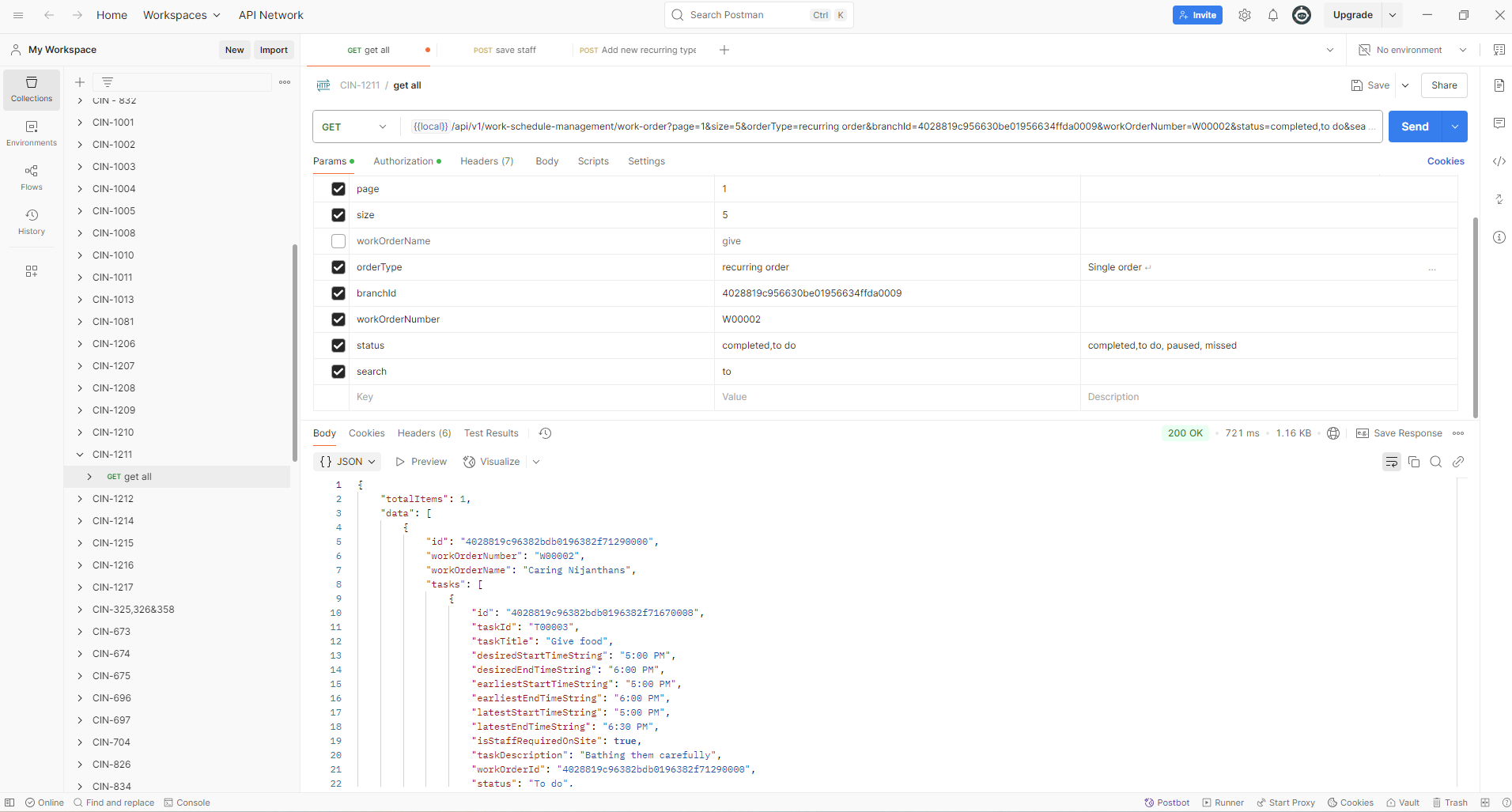Viewport: 1512px width, 812px height.
Task: Open the Flows sidebar panel
Action: [x=32, y=178]
